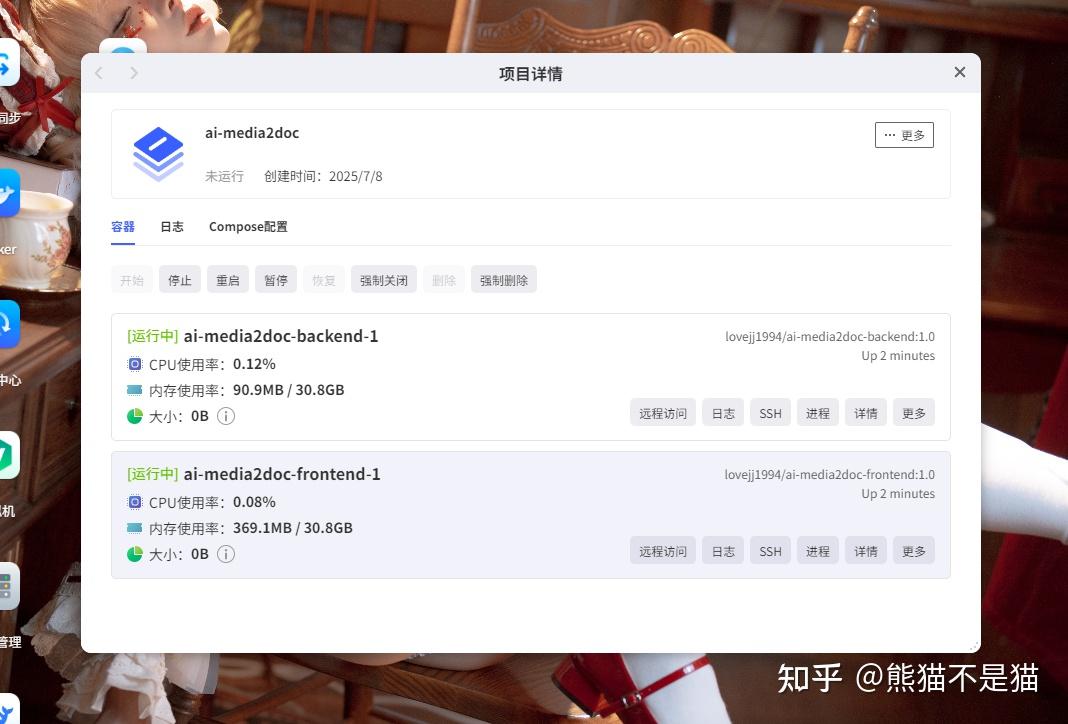This screenshot has width=1068, height=724.
Task: Click info icon beside backend container size
Action: click(226, 415)
